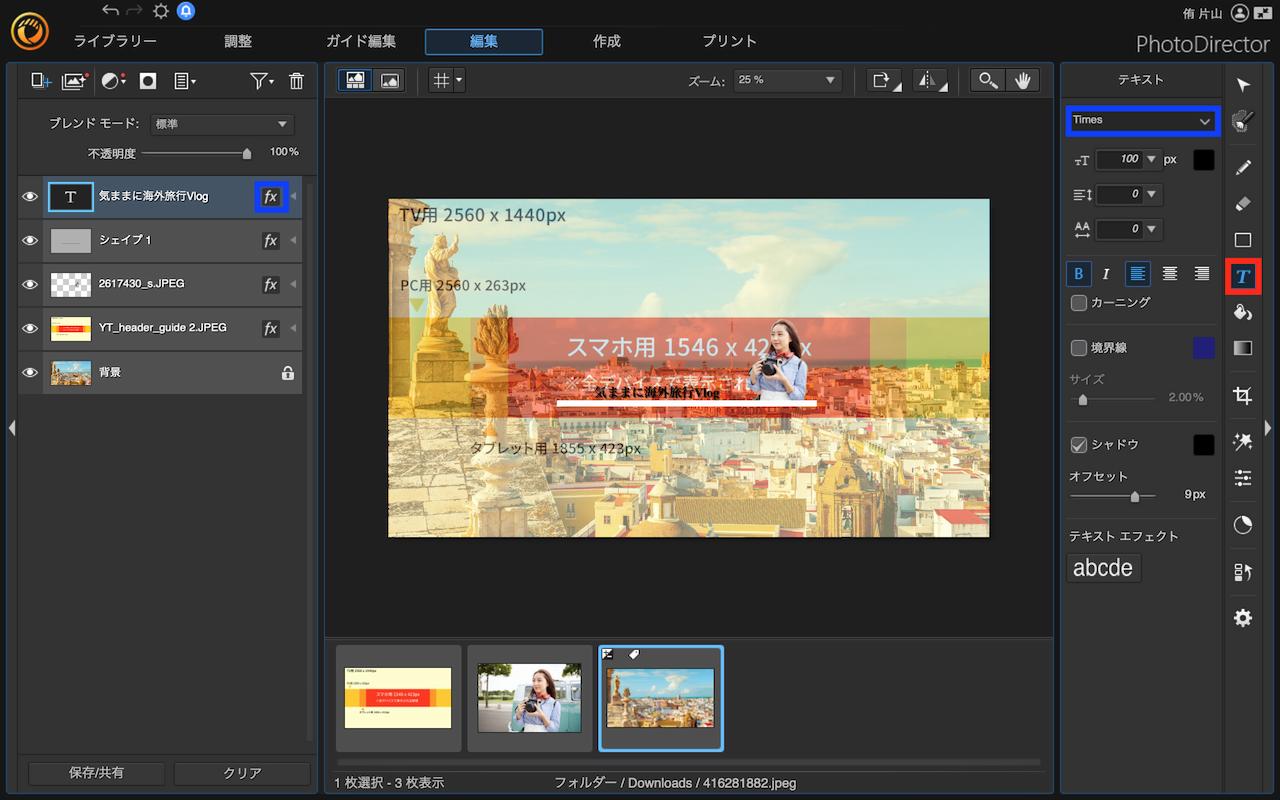Select the Crop tool
Screen dimensions: 1280x800
1243,396
